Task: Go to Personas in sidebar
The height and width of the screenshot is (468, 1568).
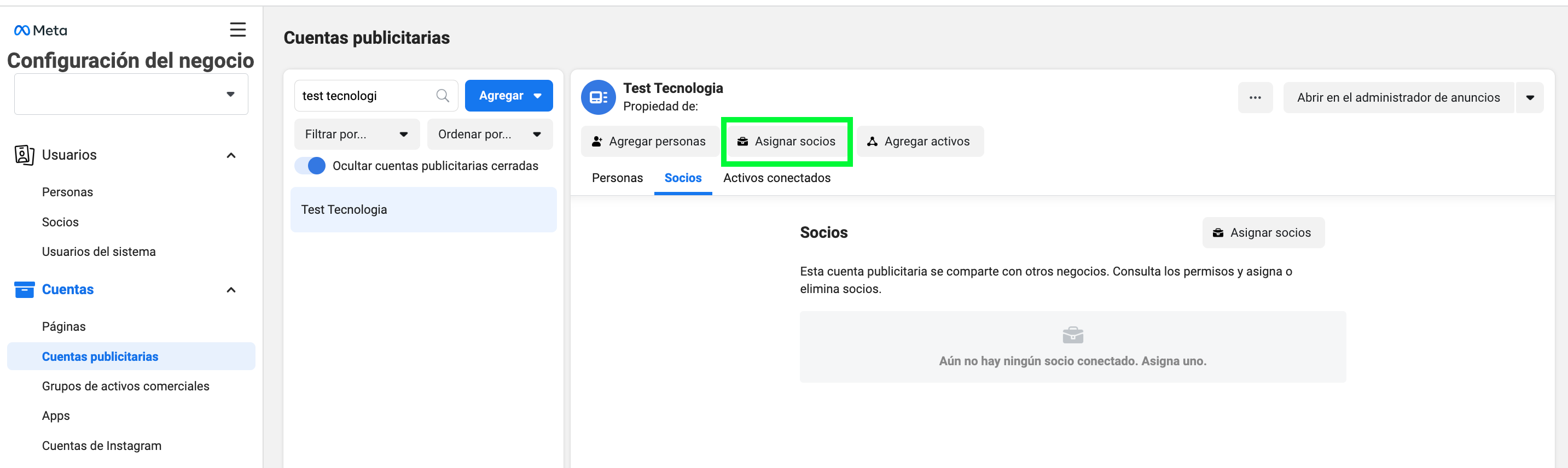Action: tap(67, 192)
